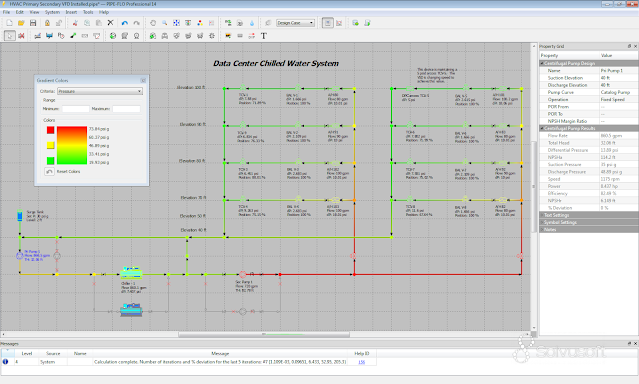Open Help ID link 156
The height and width of the screenshot is (384, 639).
(x=361, y=362)
